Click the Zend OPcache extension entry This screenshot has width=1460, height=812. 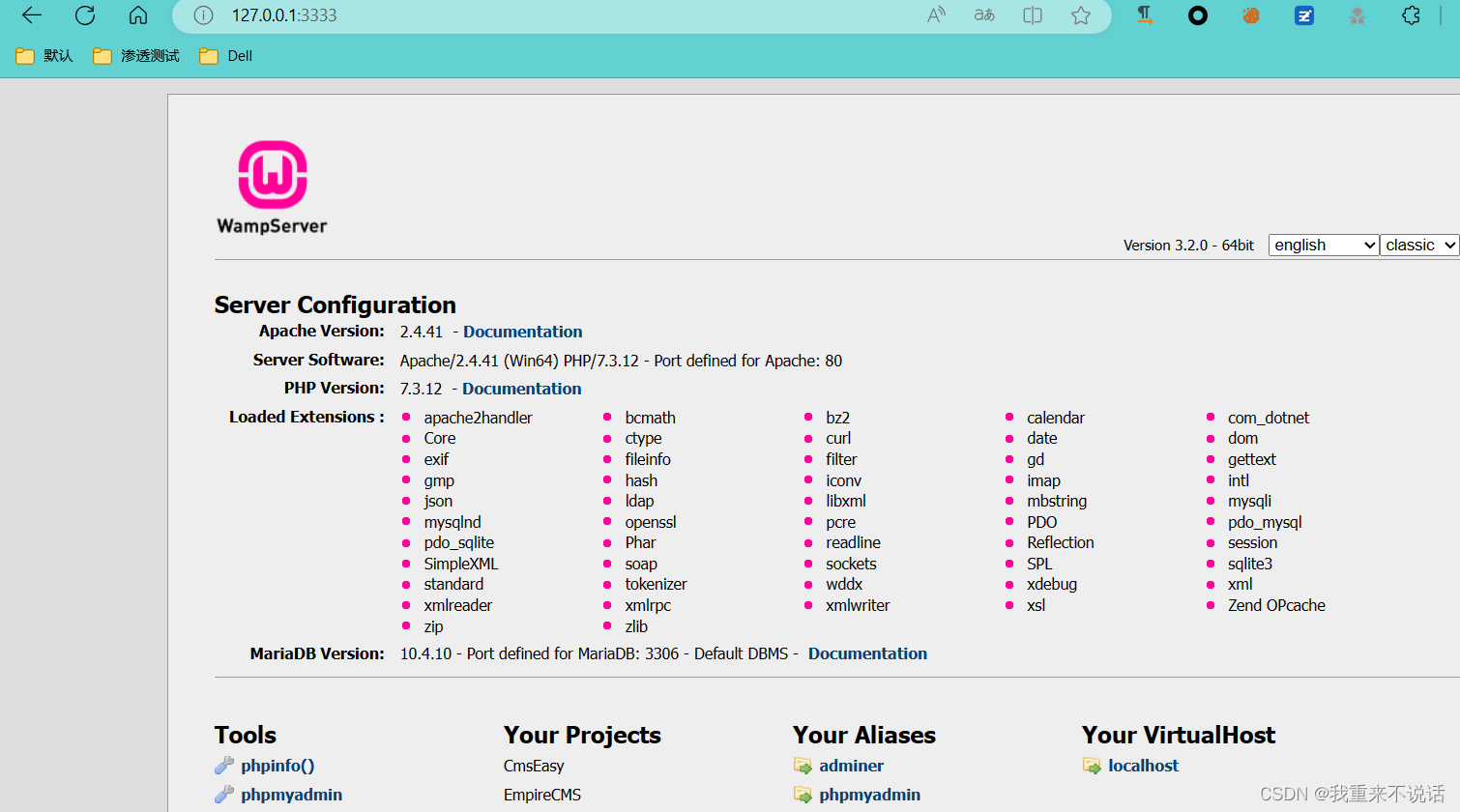point(1276,605)
